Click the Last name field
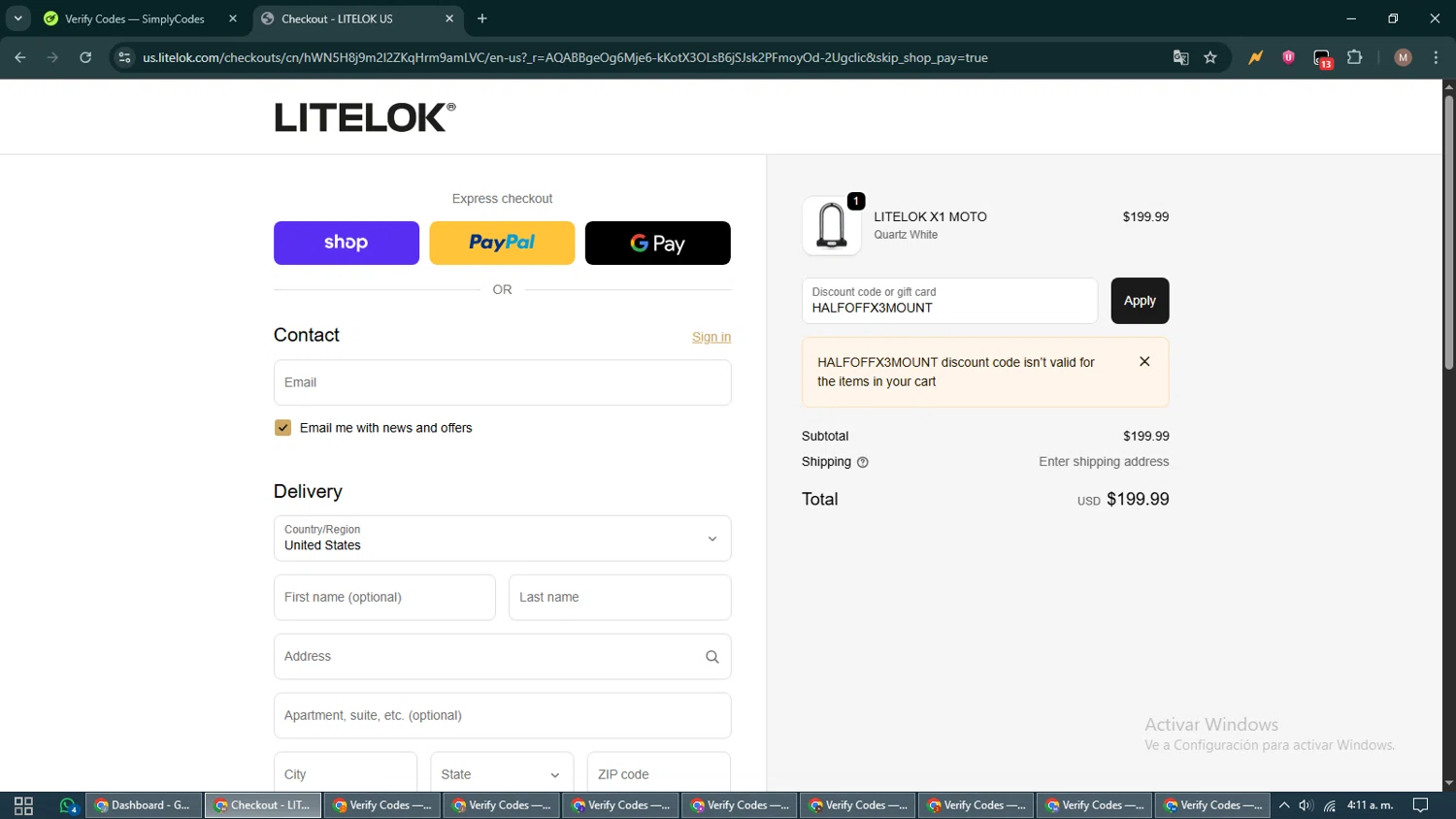The image size is (1456, 819). click(619, 598)
